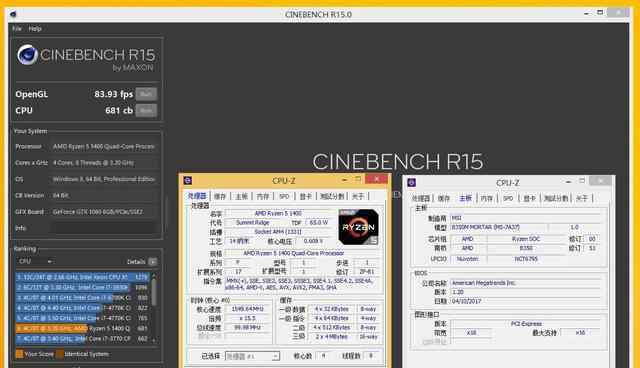Switch to the SPD tab in left CPU-Z

[x=284, y=197]
